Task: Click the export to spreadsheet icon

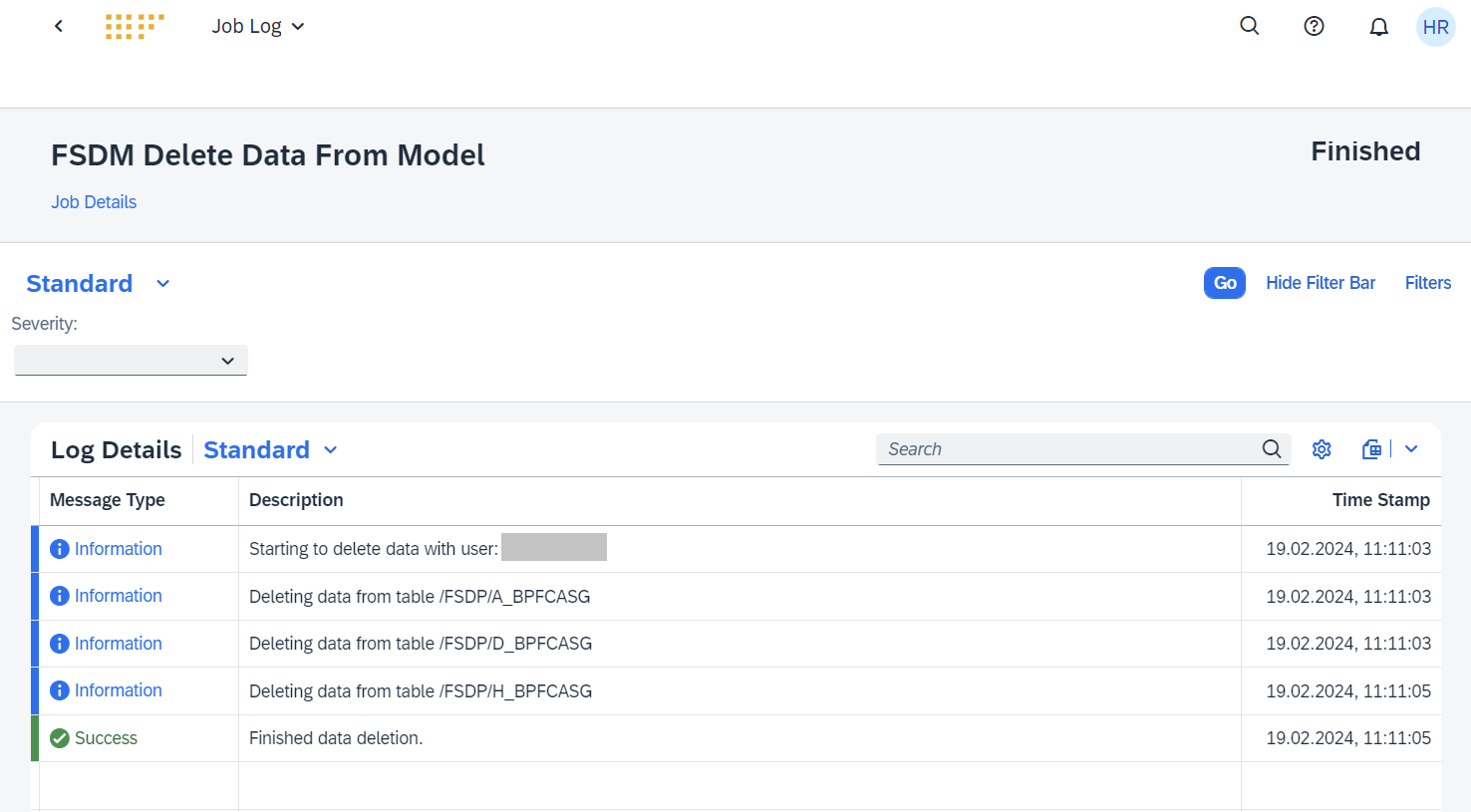Action: pos(1371,449)
